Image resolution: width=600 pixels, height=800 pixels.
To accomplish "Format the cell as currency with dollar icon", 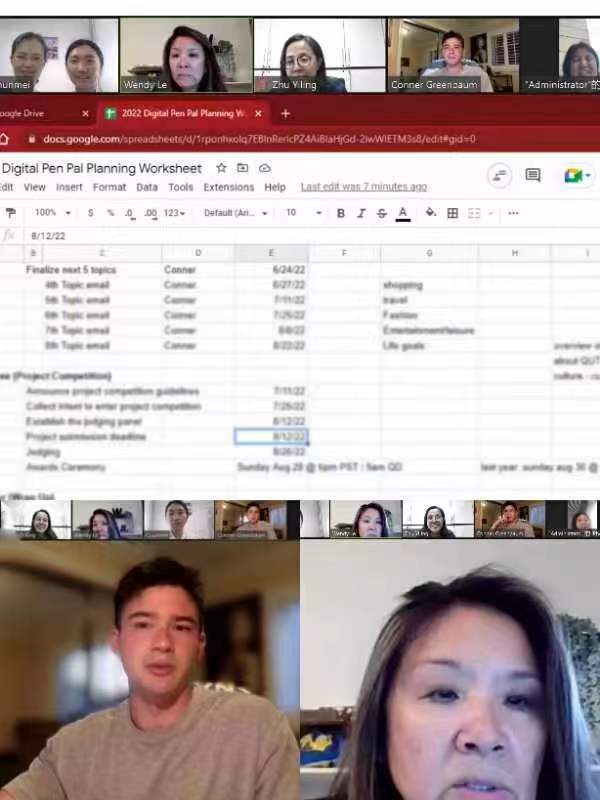I will pos(90,213).
